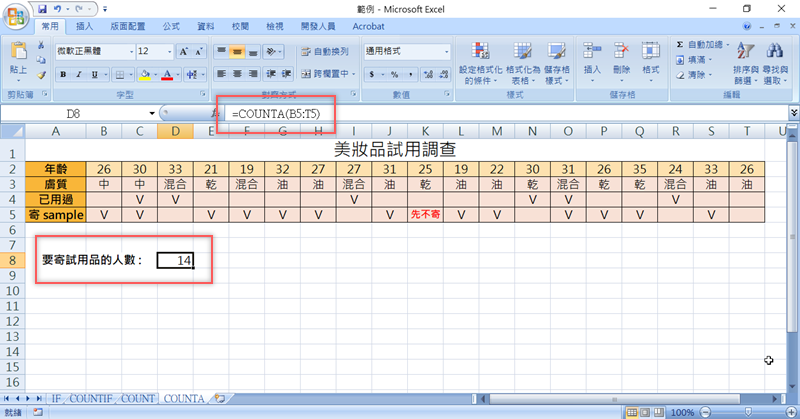Click the 格式 cell format button
The image size is (800, 419).
651,63
